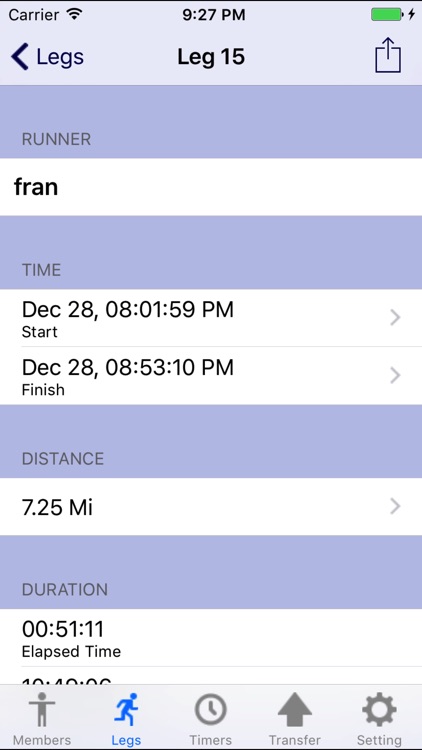This screenshot has width=422, height=750.
Task: Tap the battery indicator in status bar
Action: click(387, 15)
